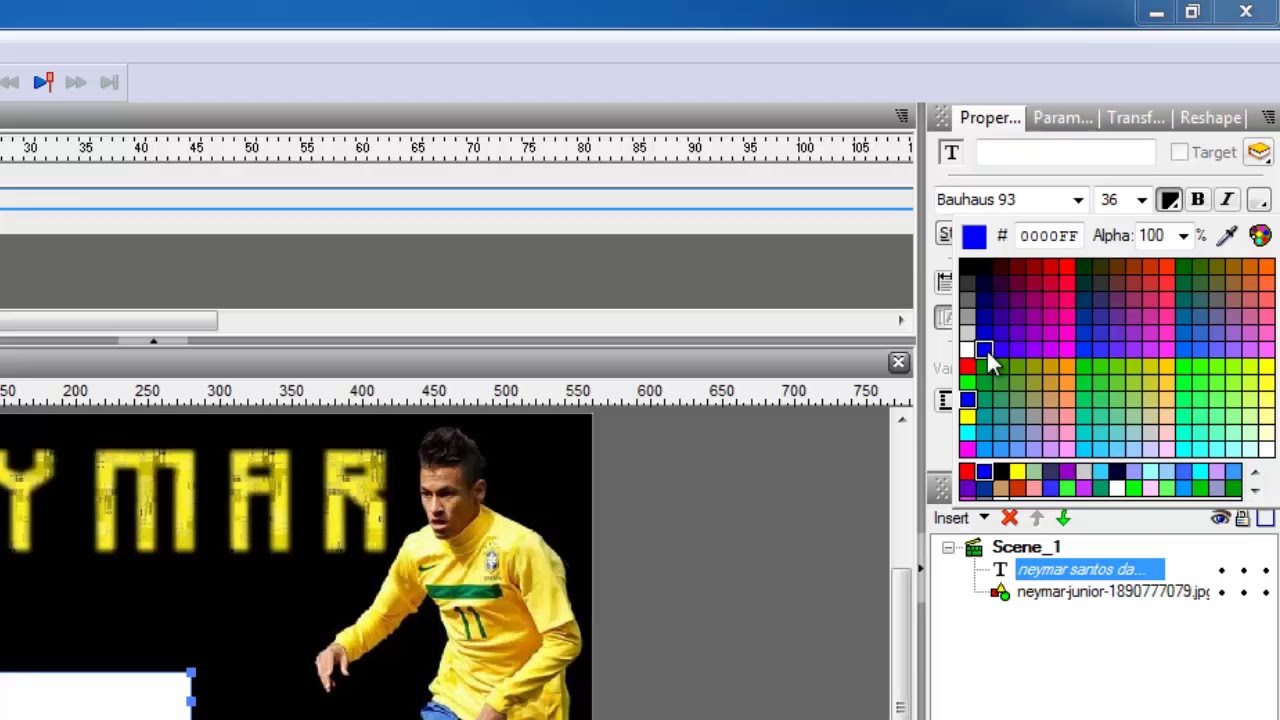Click the layout vertical scroll up arrow
This screenshot has width=1280, height=720.
click(x=902, y=420)
